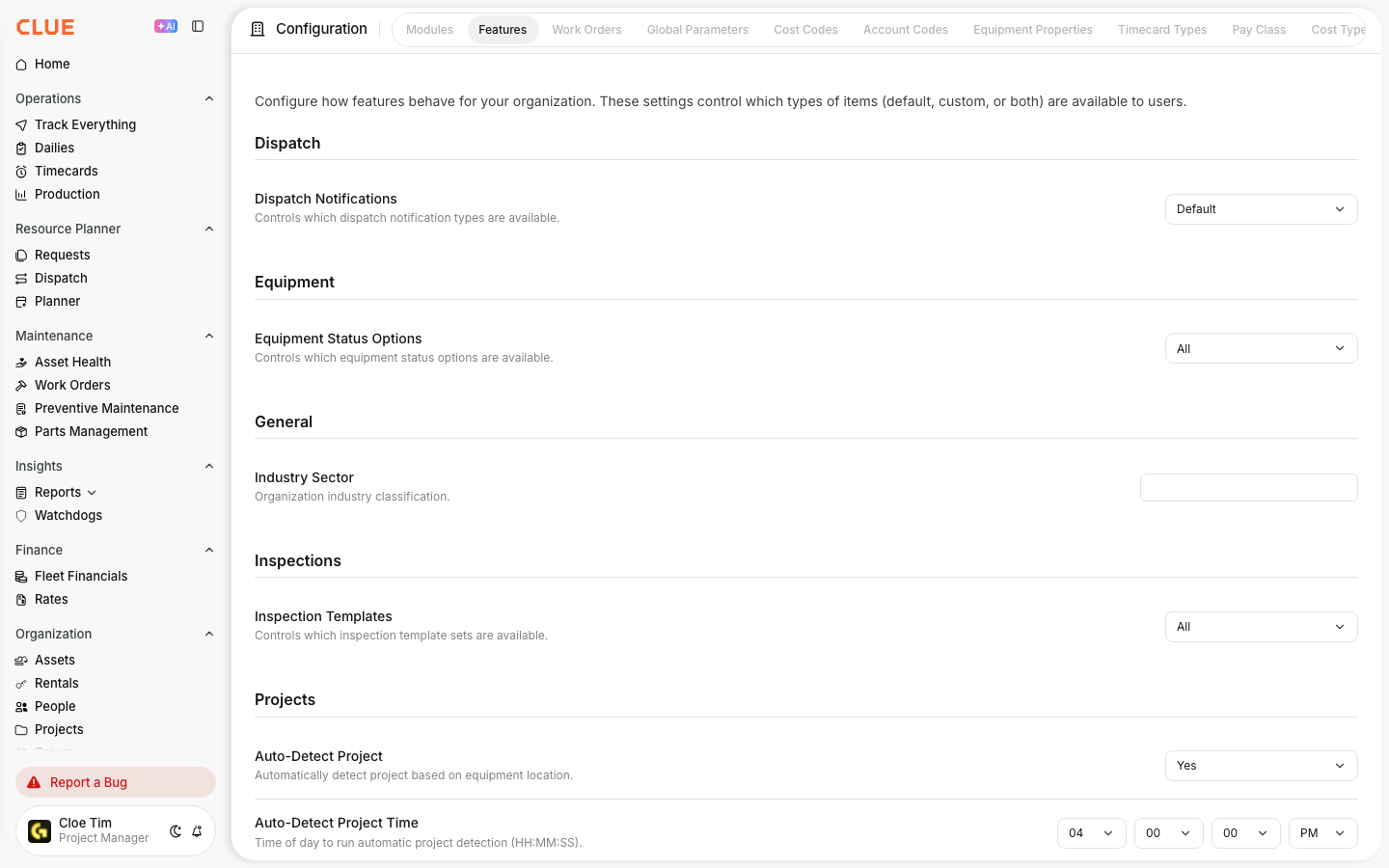
Task: Open the Equipment Properties tab
Action: [1032, 30]
